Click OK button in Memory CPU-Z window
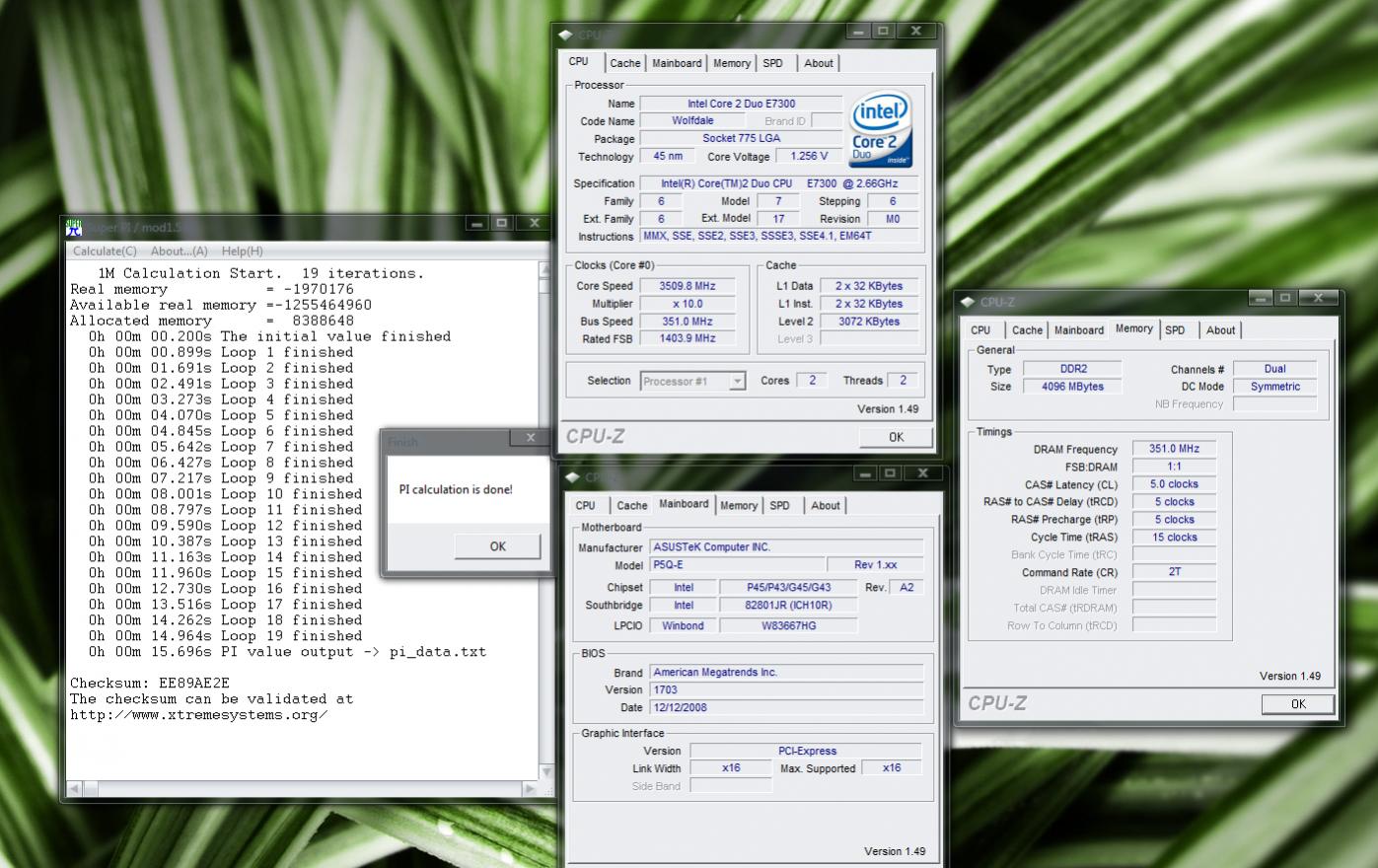 pos(1298,704)
